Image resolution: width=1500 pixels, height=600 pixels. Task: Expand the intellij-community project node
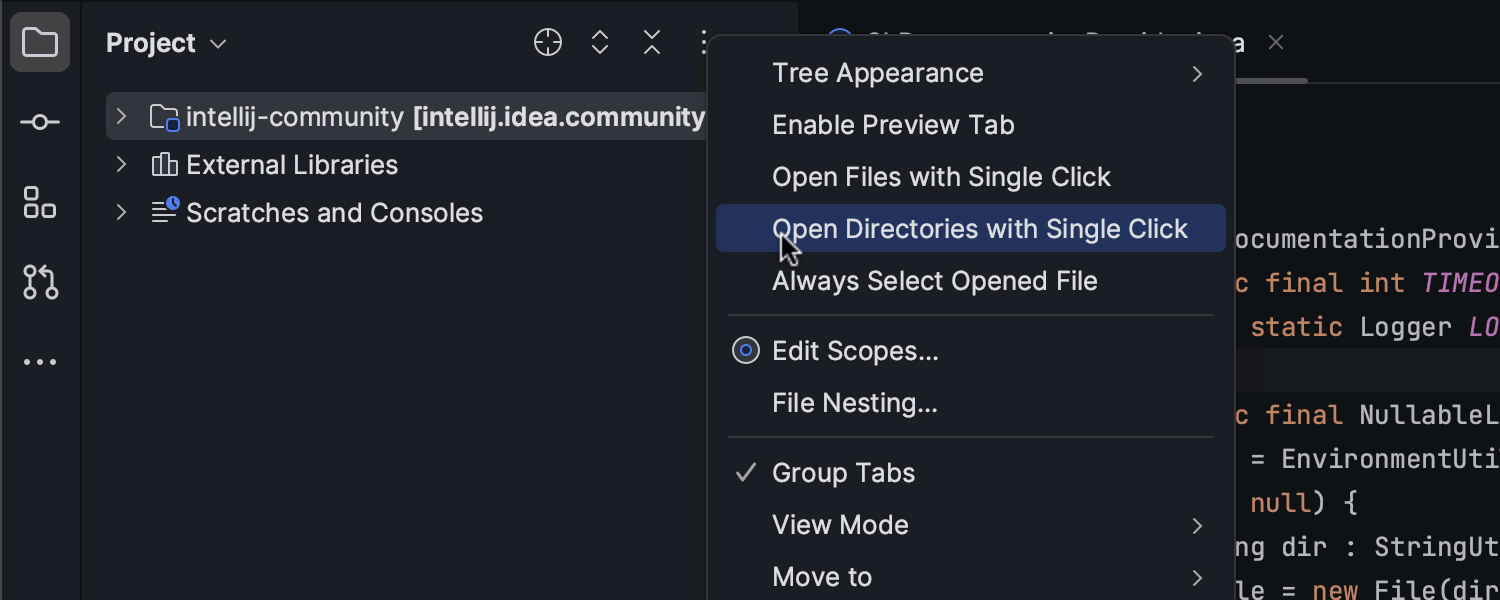click(x=121, y=117)
